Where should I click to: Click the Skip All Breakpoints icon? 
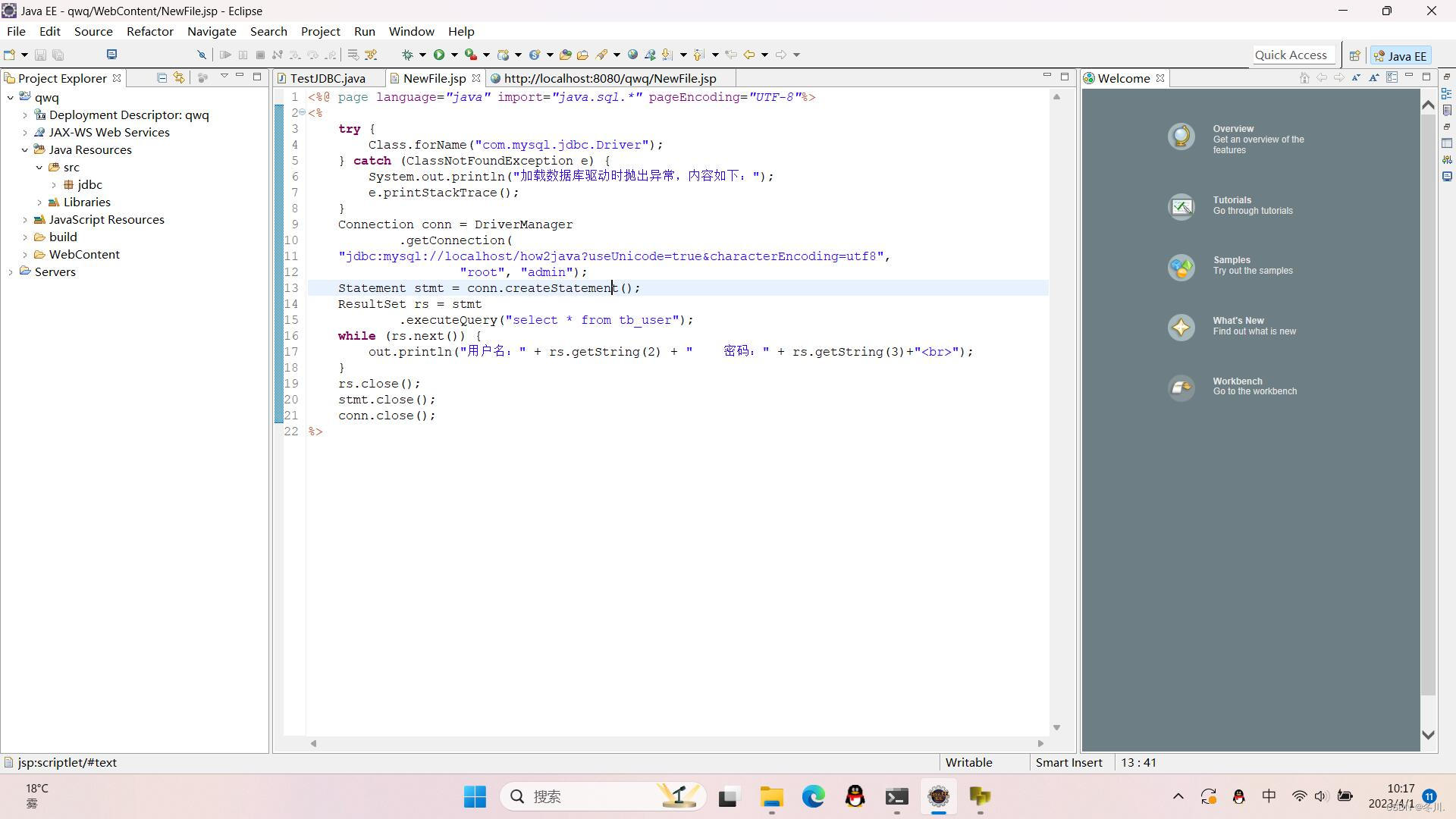click(x=202, y=55)
